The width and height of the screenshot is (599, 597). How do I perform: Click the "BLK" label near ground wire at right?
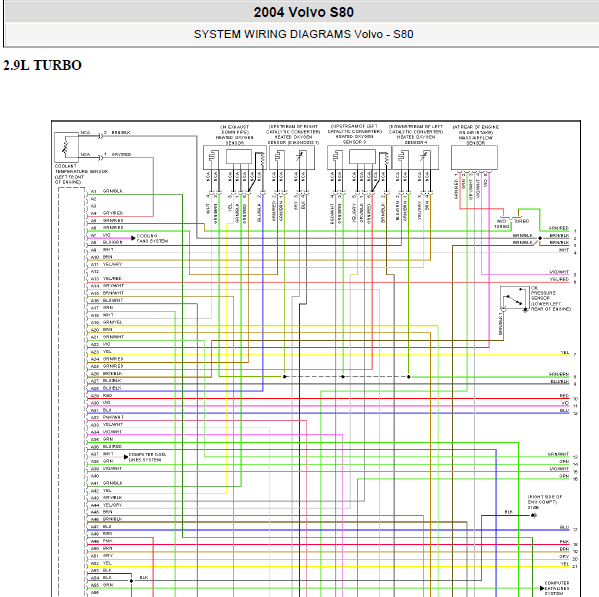click(x=508, y=512)
